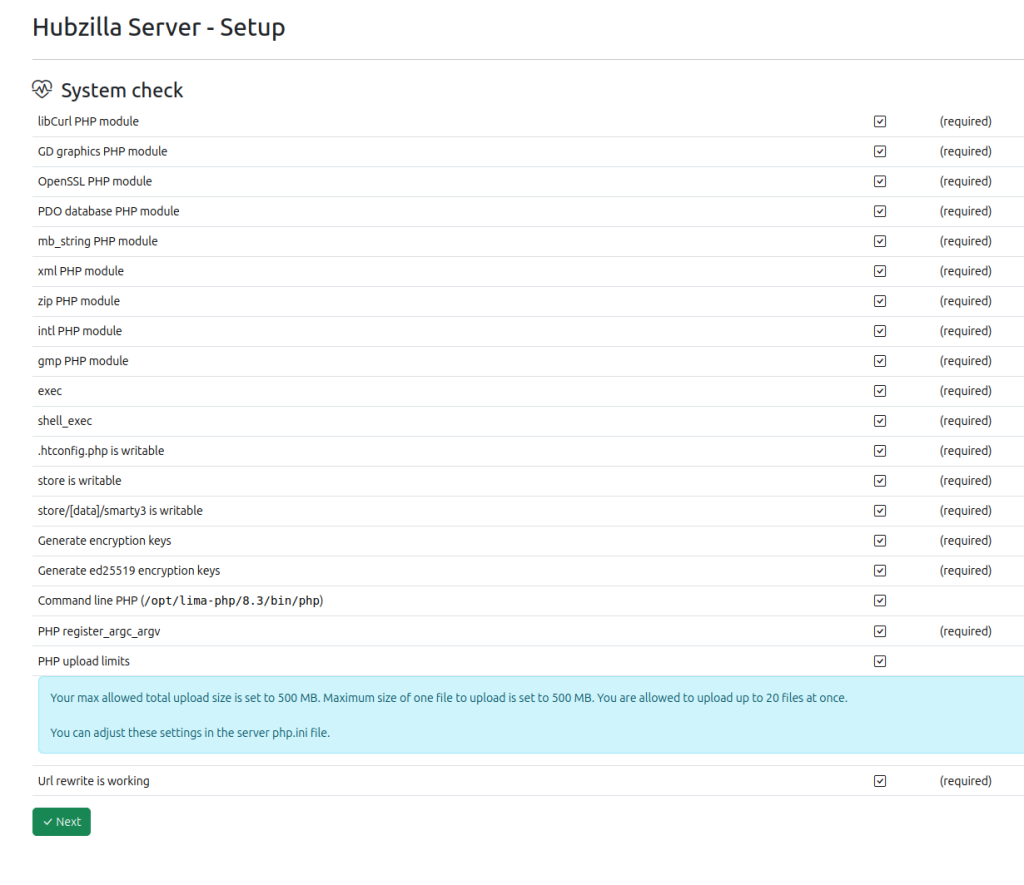
Task: Click the mb_string PHP module checkmark
Action: [x=880, y=241]
